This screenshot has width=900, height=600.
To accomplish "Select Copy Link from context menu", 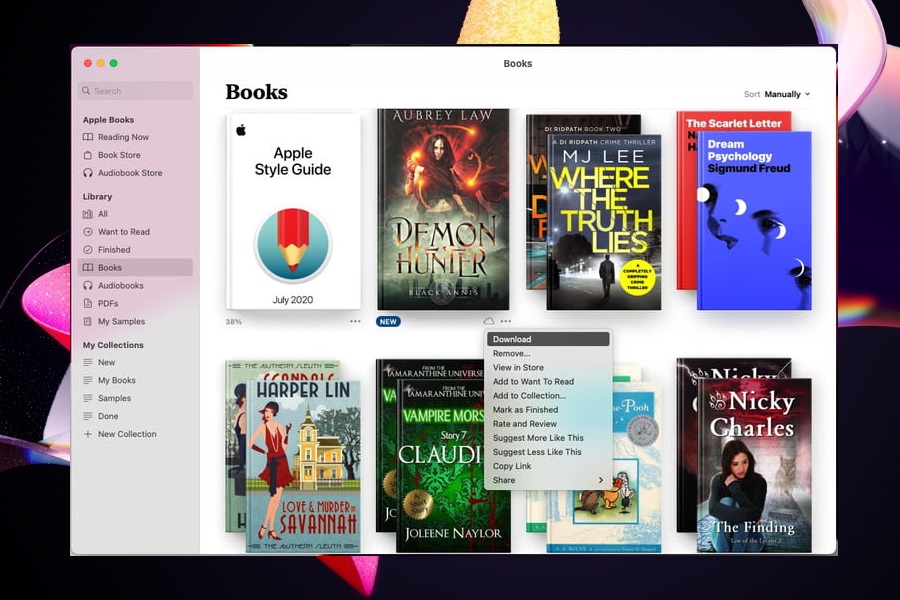I will coord(510,466).
